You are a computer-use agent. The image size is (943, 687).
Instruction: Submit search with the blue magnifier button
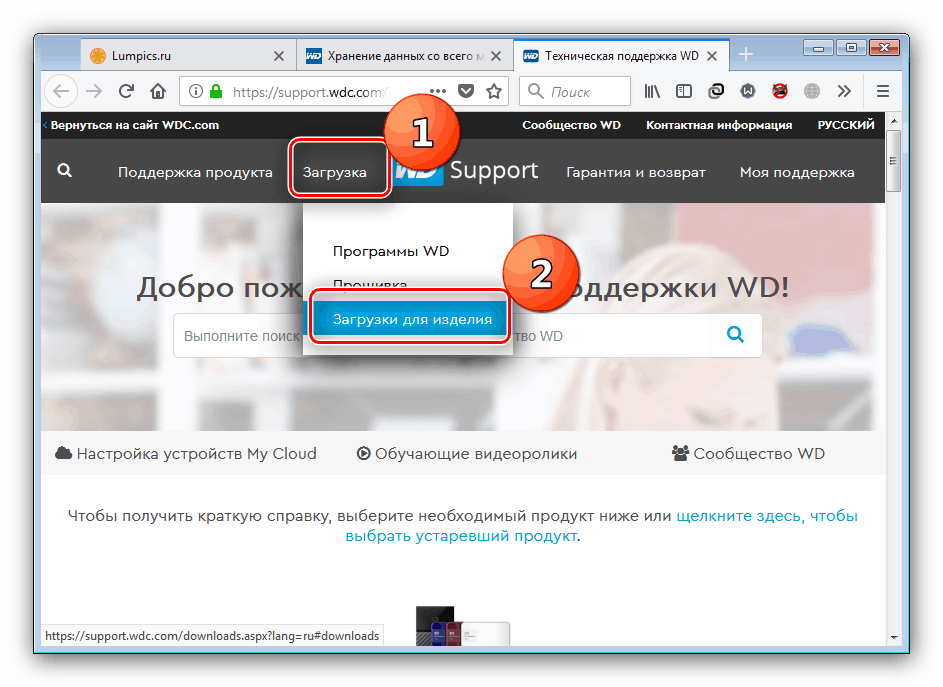tap(736, 335)
